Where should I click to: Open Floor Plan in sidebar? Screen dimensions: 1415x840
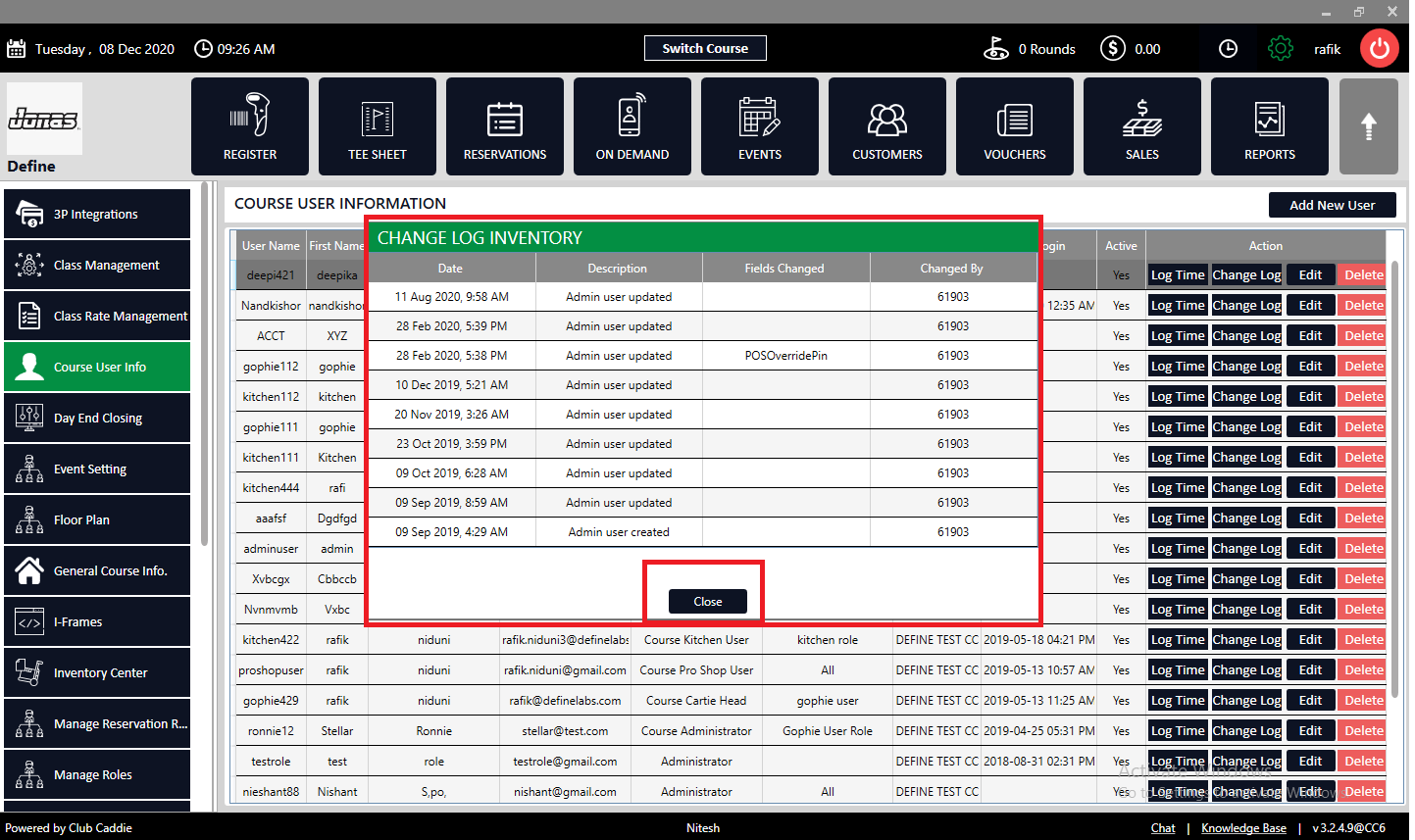coord(97,519)
